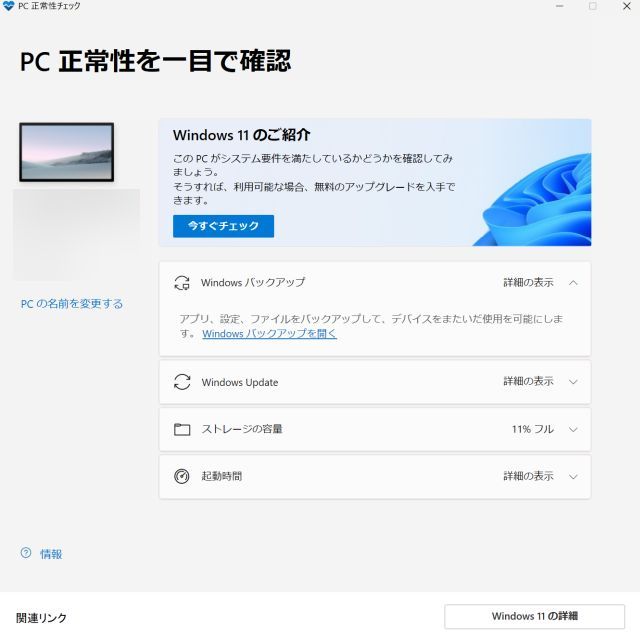This screenshot has width=640, height=637.
Task: Click the 起動時間 gauge icon
Action: coord(182,476)
